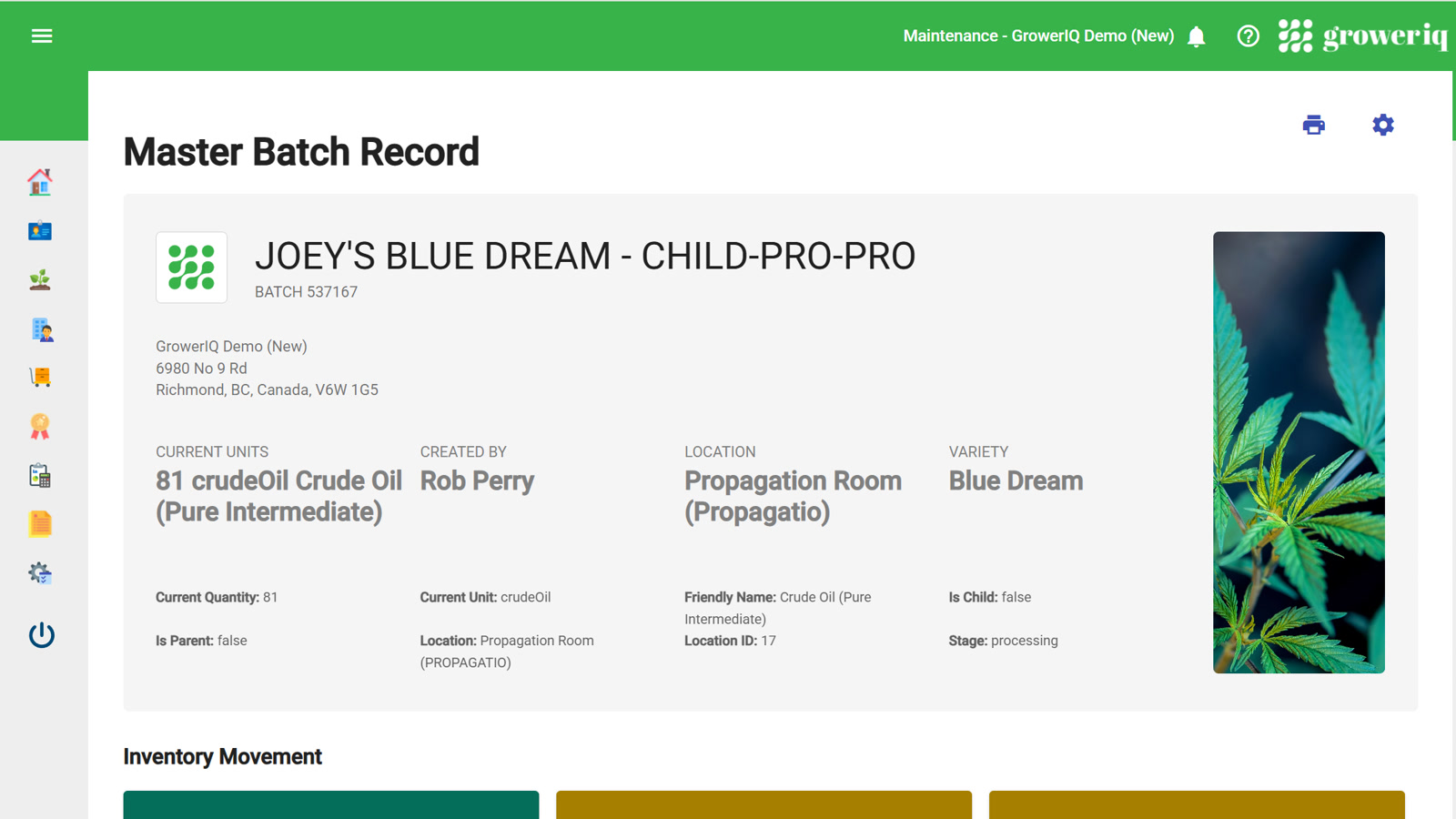The width and height of the screenshot is (1456, 819).
Task: Click the green dotted batch logo tile
Action: (x=191, y=268)
